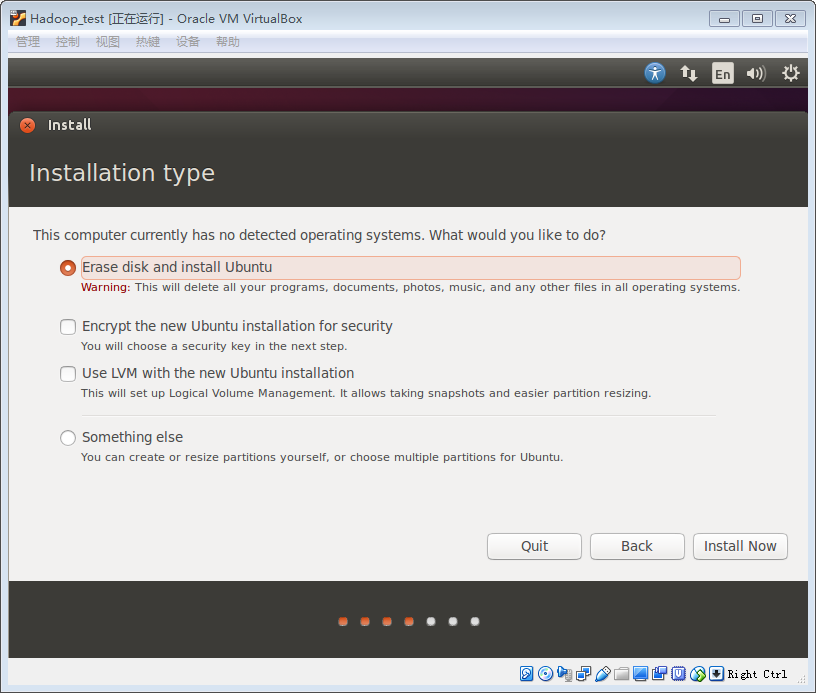Click the VirtualBox app icon in the title bar

(18, 18)
